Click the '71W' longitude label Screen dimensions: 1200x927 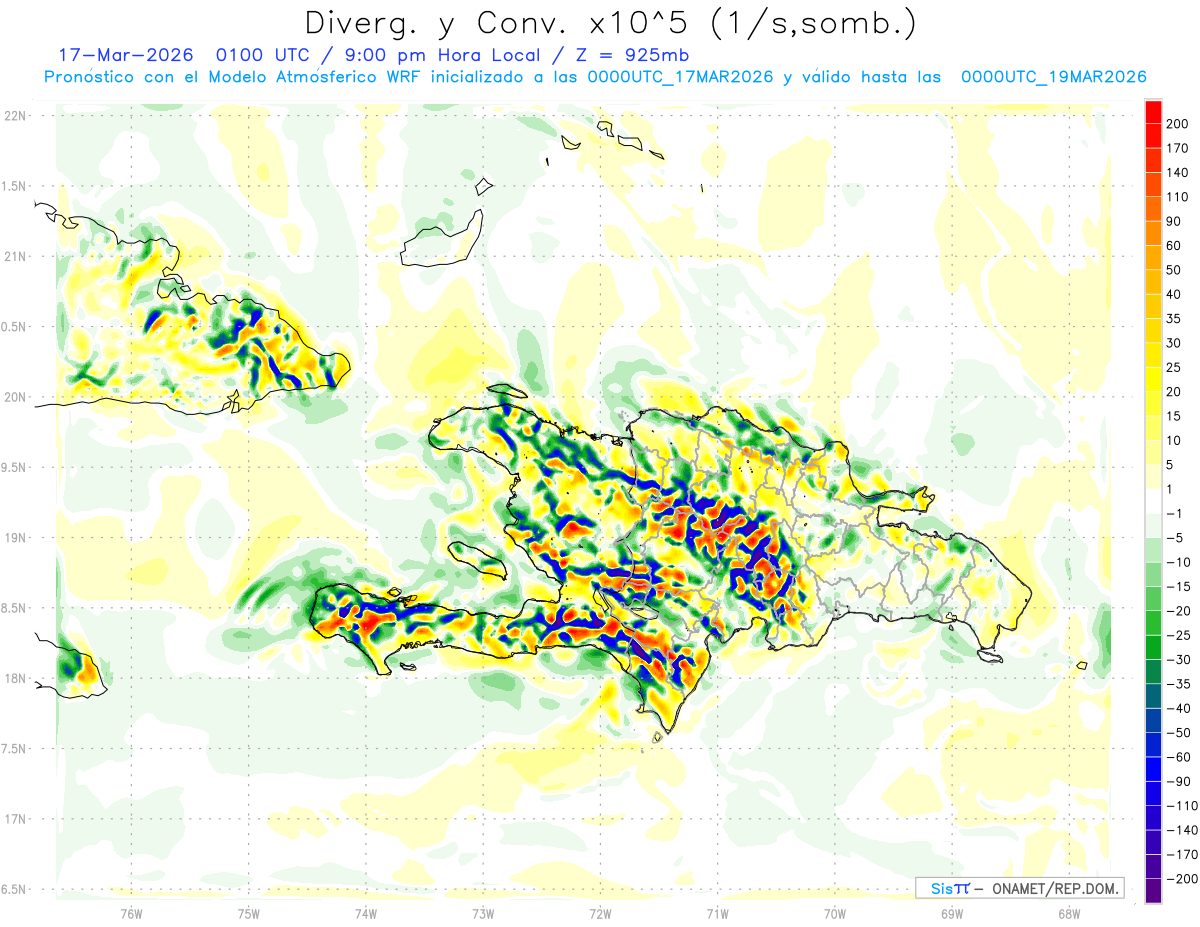point(717,914)
